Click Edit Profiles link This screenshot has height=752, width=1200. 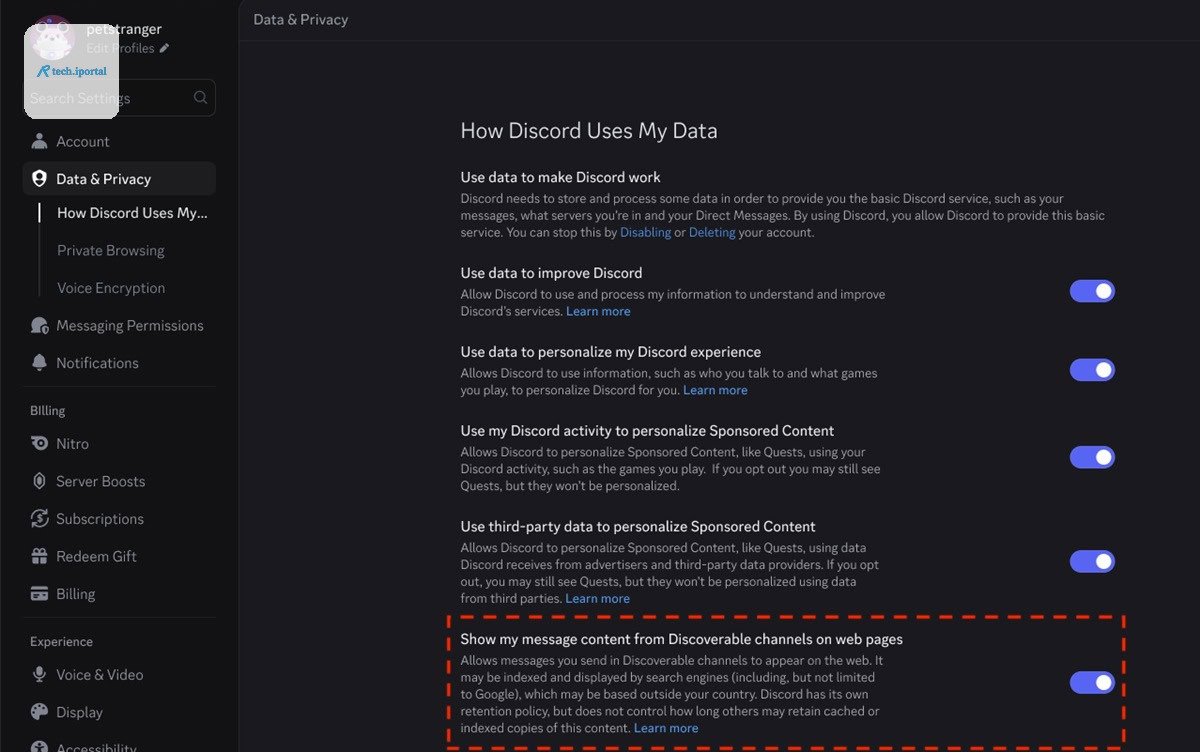pyautogui.click(x=120, y=48)
